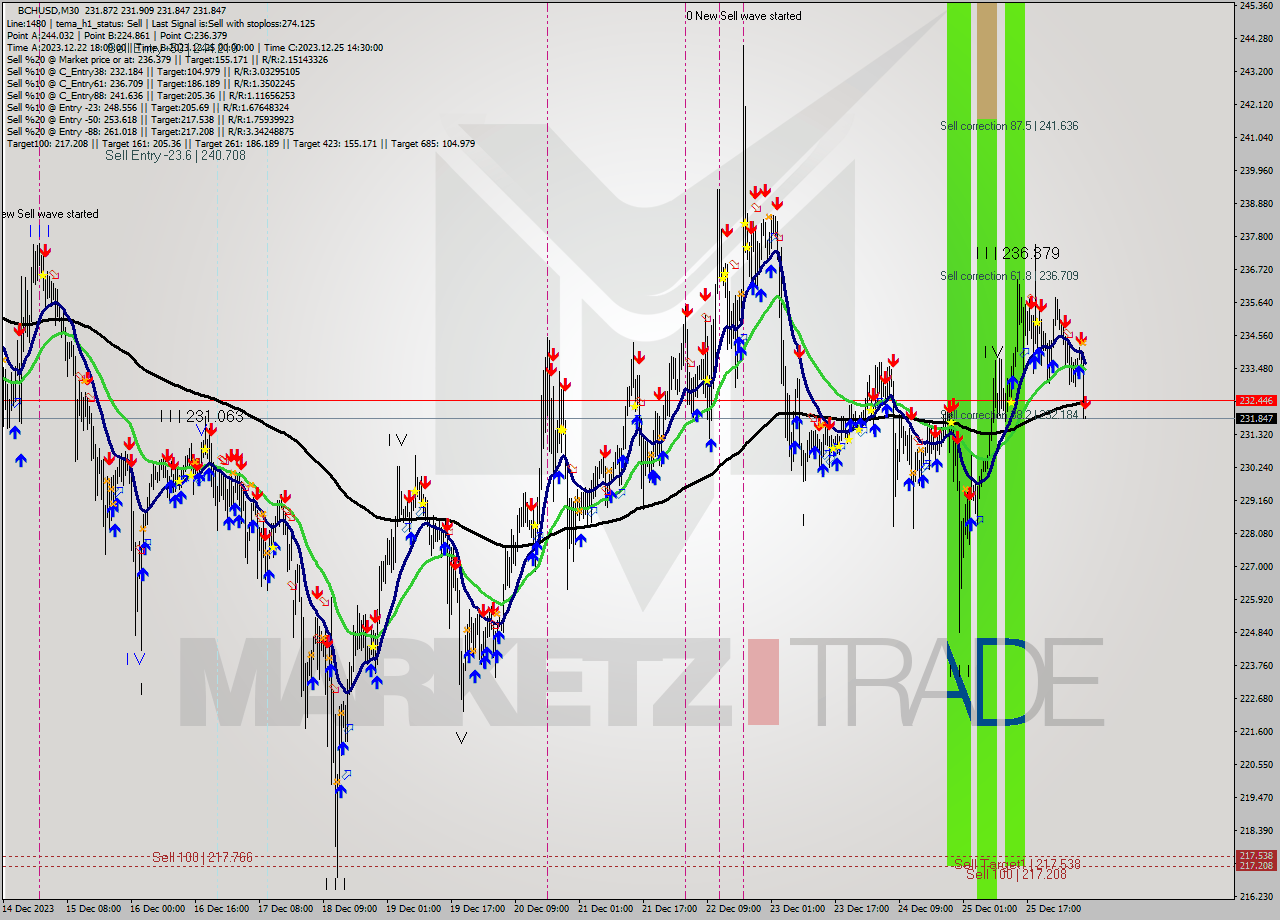Click the '18 Dec 09:00' time axis label
1280x920 pixels.
tap(349, 910)
